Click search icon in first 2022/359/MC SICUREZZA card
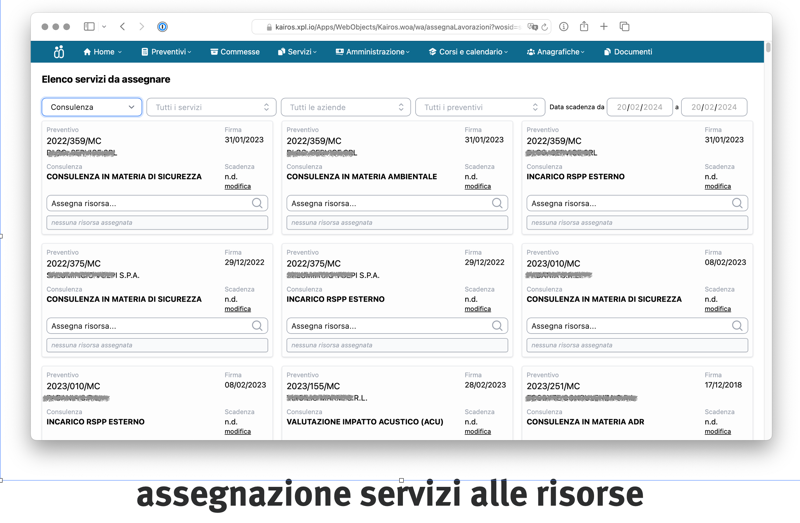The width and height of the screenshot is (800, 523). pyautogui.click(x=257, y=203)
